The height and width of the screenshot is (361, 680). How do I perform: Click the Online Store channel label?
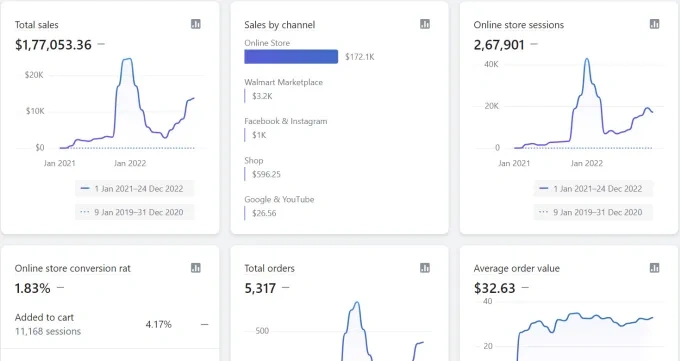(267, 43)
